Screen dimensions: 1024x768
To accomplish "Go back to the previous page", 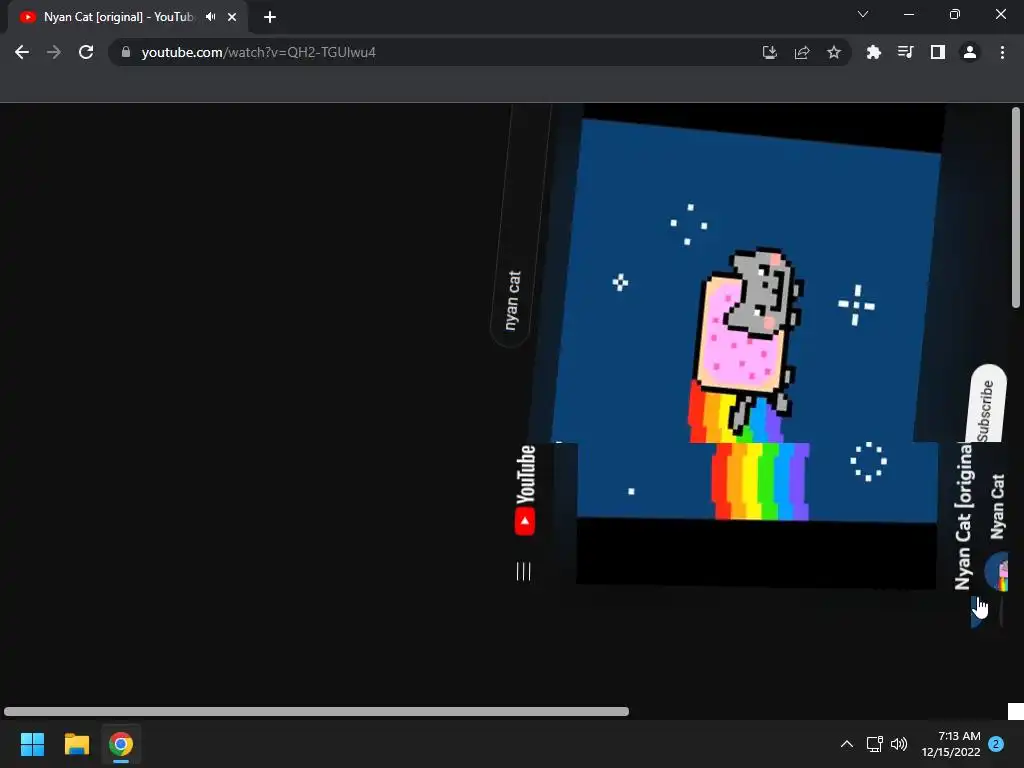I will click(x=22, y=52).
